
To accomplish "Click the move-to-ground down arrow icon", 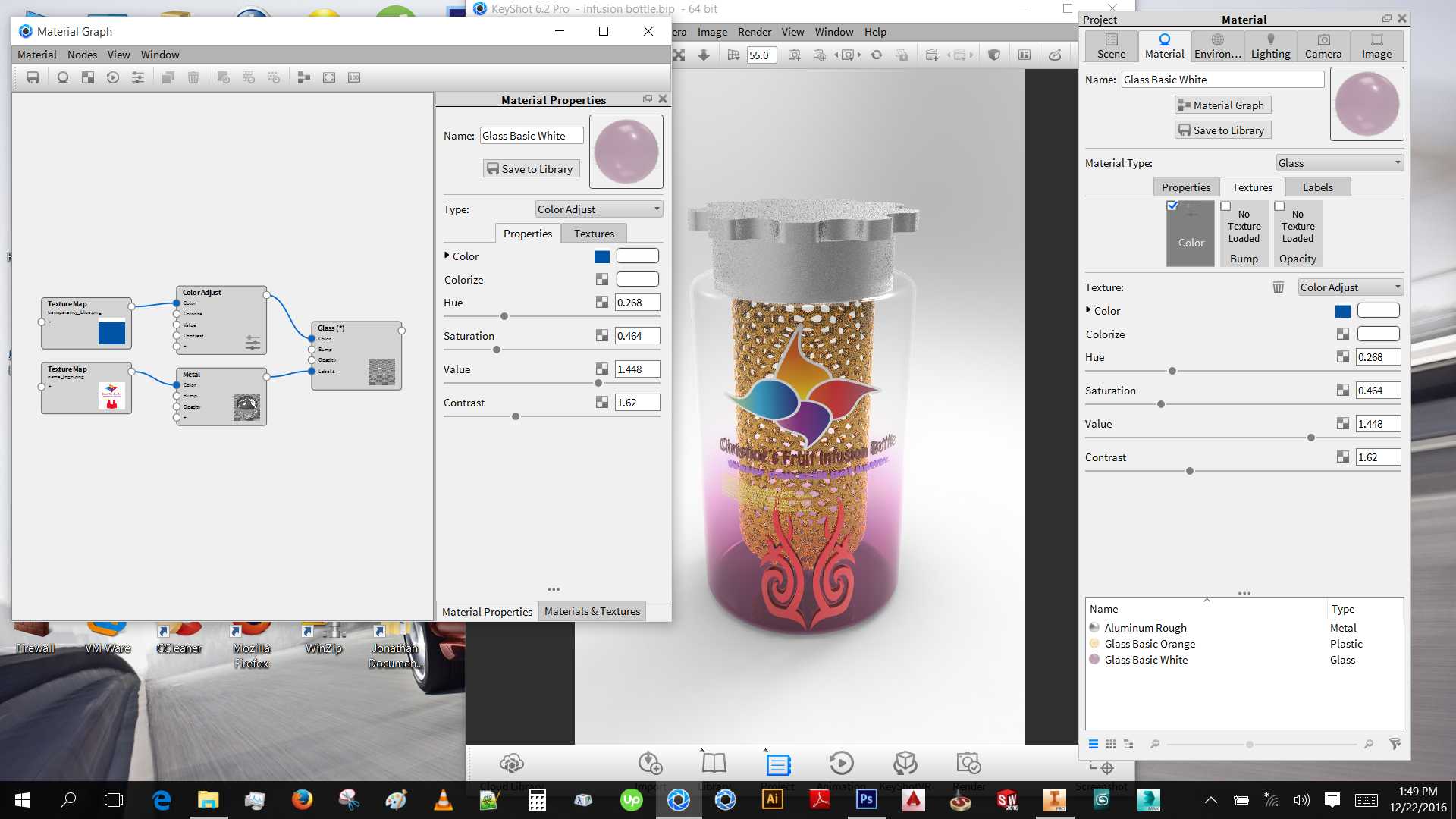I will click(x=704, y=55).
